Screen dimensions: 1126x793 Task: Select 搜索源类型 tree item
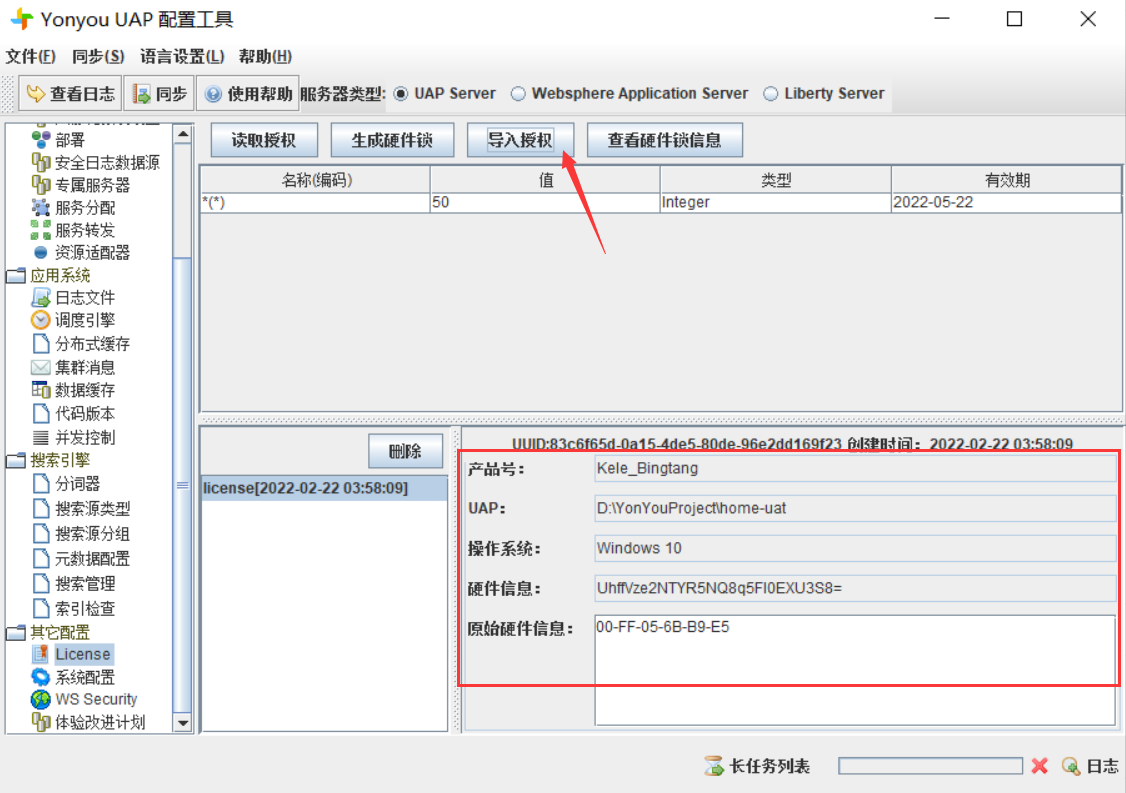point(81,509)
